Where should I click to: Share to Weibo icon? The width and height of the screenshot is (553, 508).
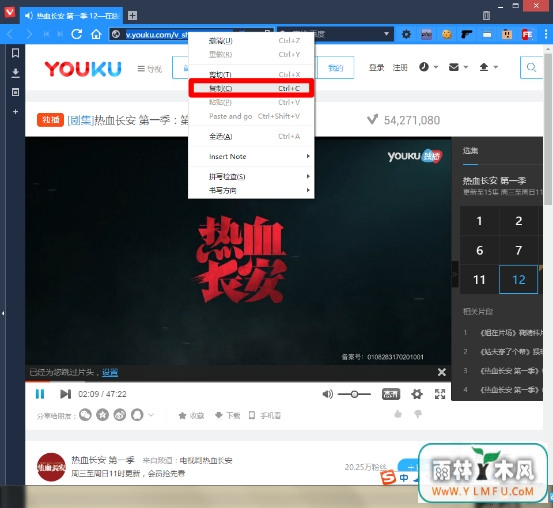tap(120, 415)
